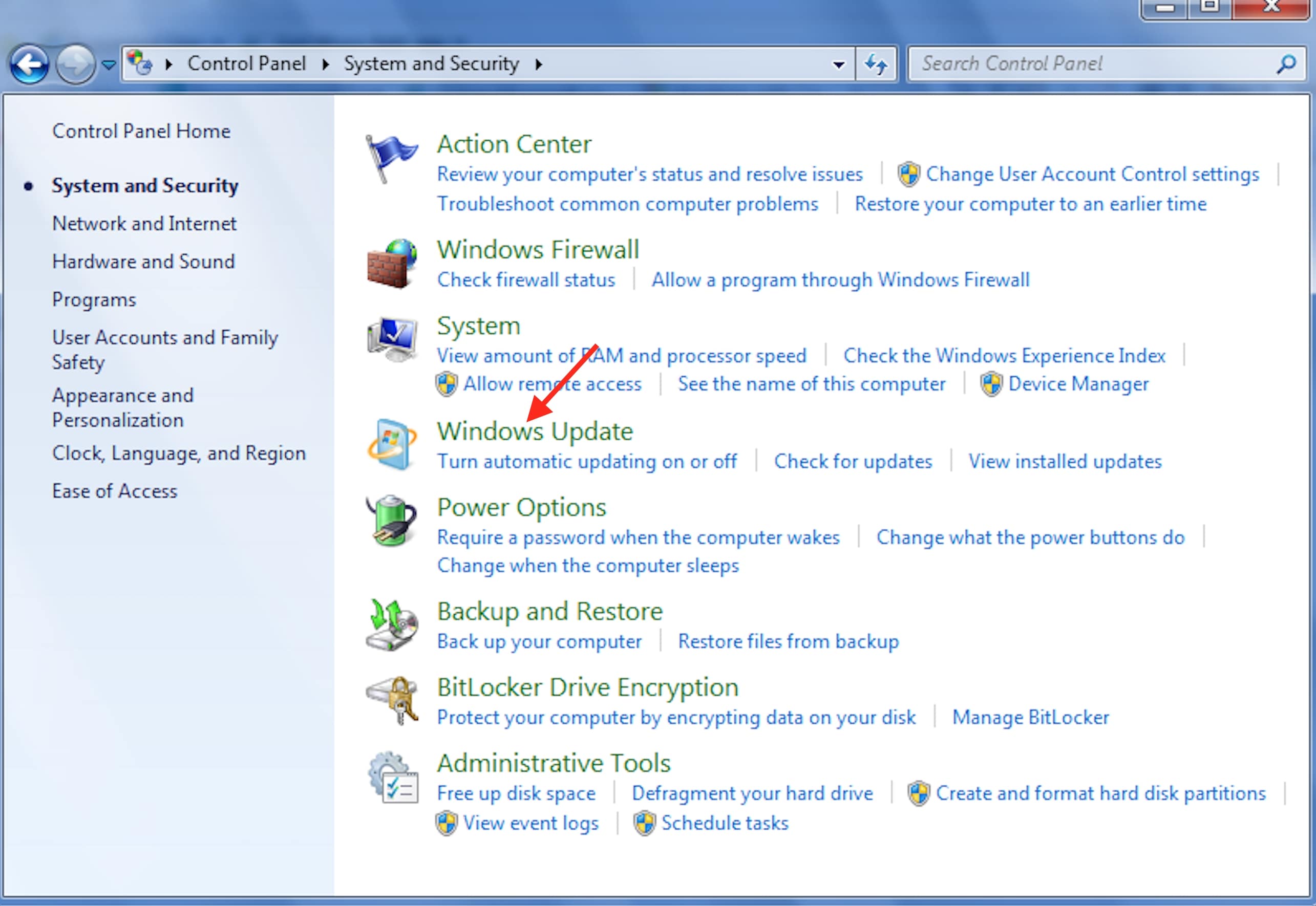
Task: Click shield icon beside View event logs
Action: (446, 823)
